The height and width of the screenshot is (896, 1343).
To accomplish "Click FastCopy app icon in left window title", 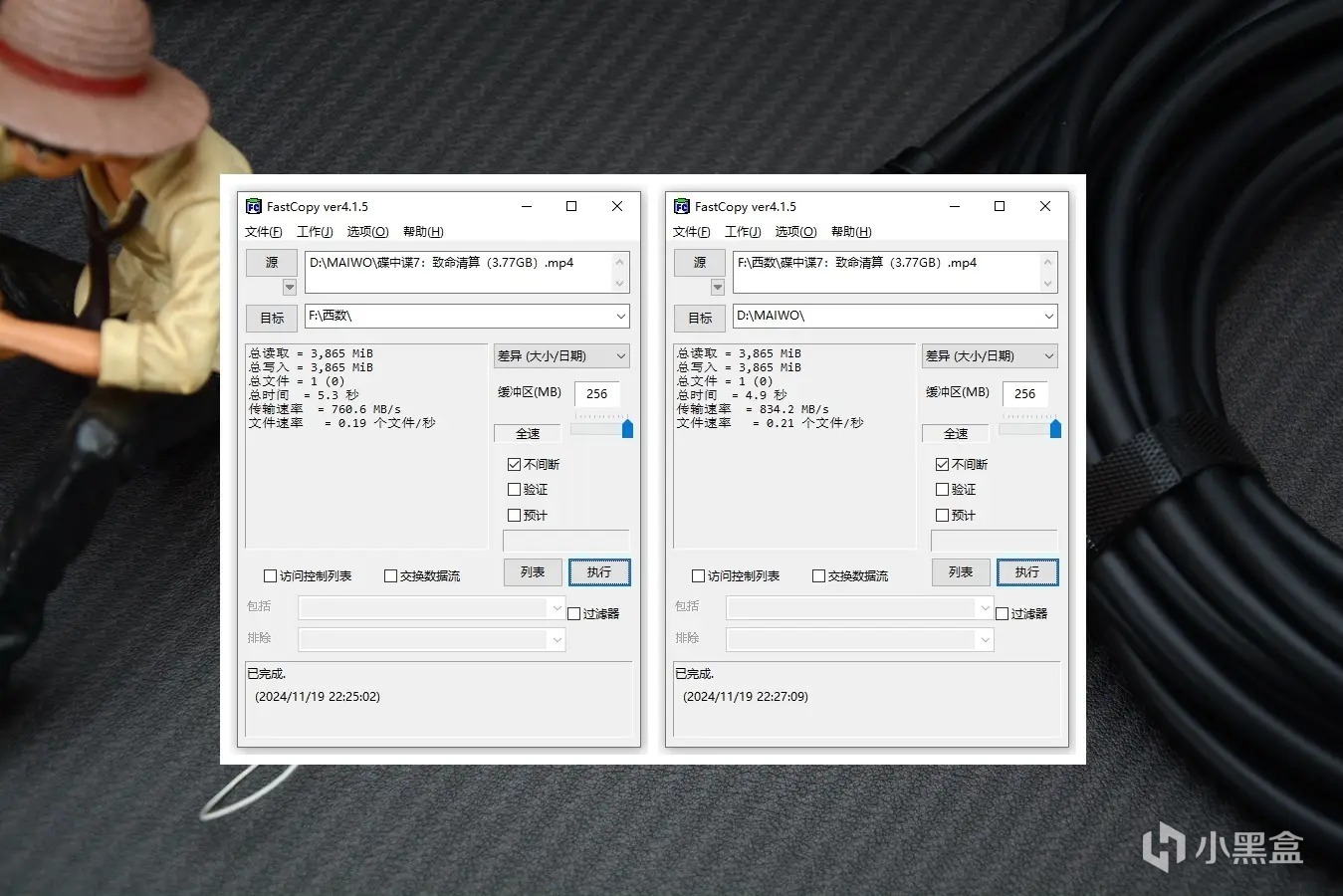I will pyautogui.click(x=254, y=206).
